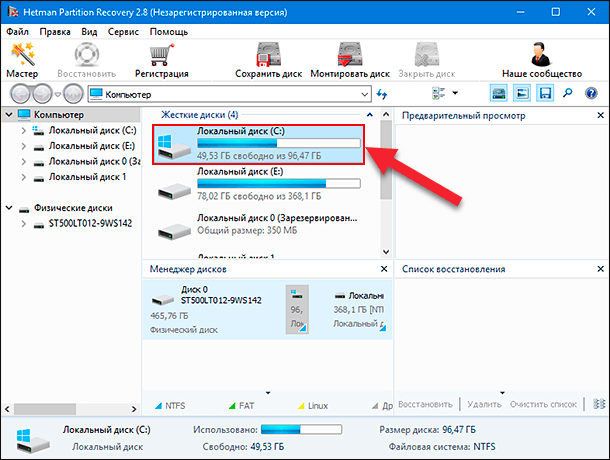Select Локальный диск (E:) tree item
Screen dimensions: 610x460
pos(92,146)
